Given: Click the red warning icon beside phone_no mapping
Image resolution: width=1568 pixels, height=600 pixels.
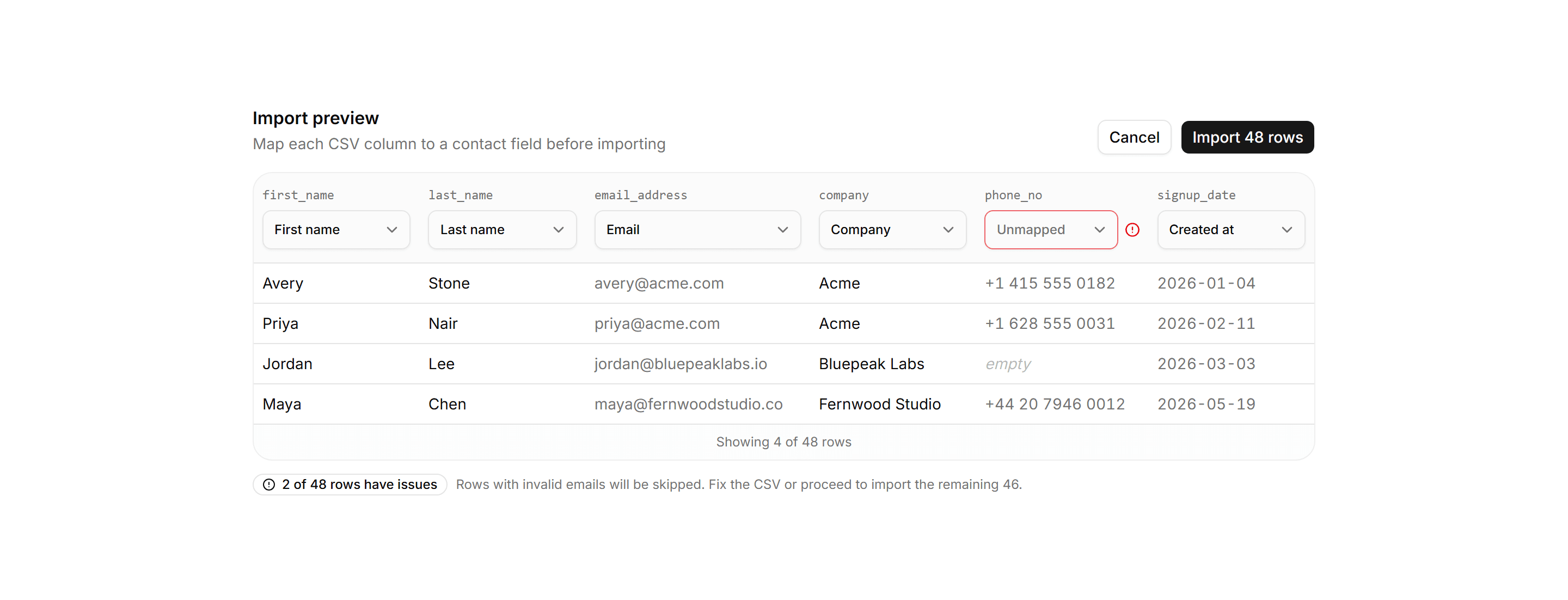Looking at the screenshot, I should pos(1132,230).
